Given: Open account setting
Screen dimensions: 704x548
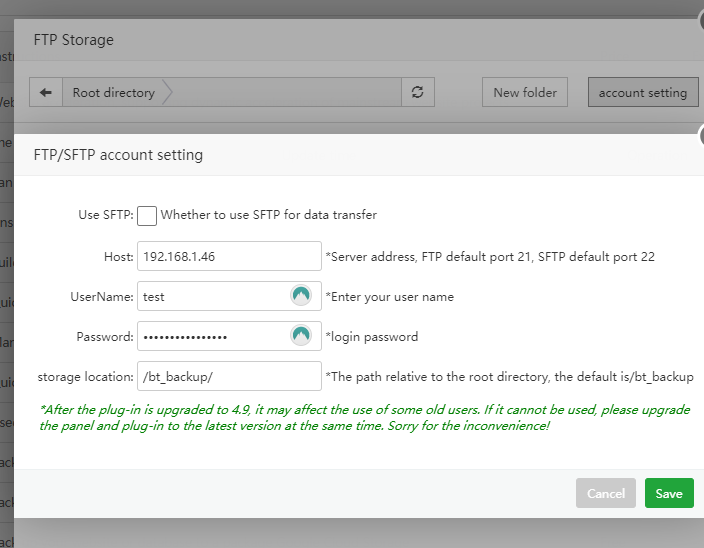Looking at the screenshot, I should pyautogui.click(x=642, y=93).
